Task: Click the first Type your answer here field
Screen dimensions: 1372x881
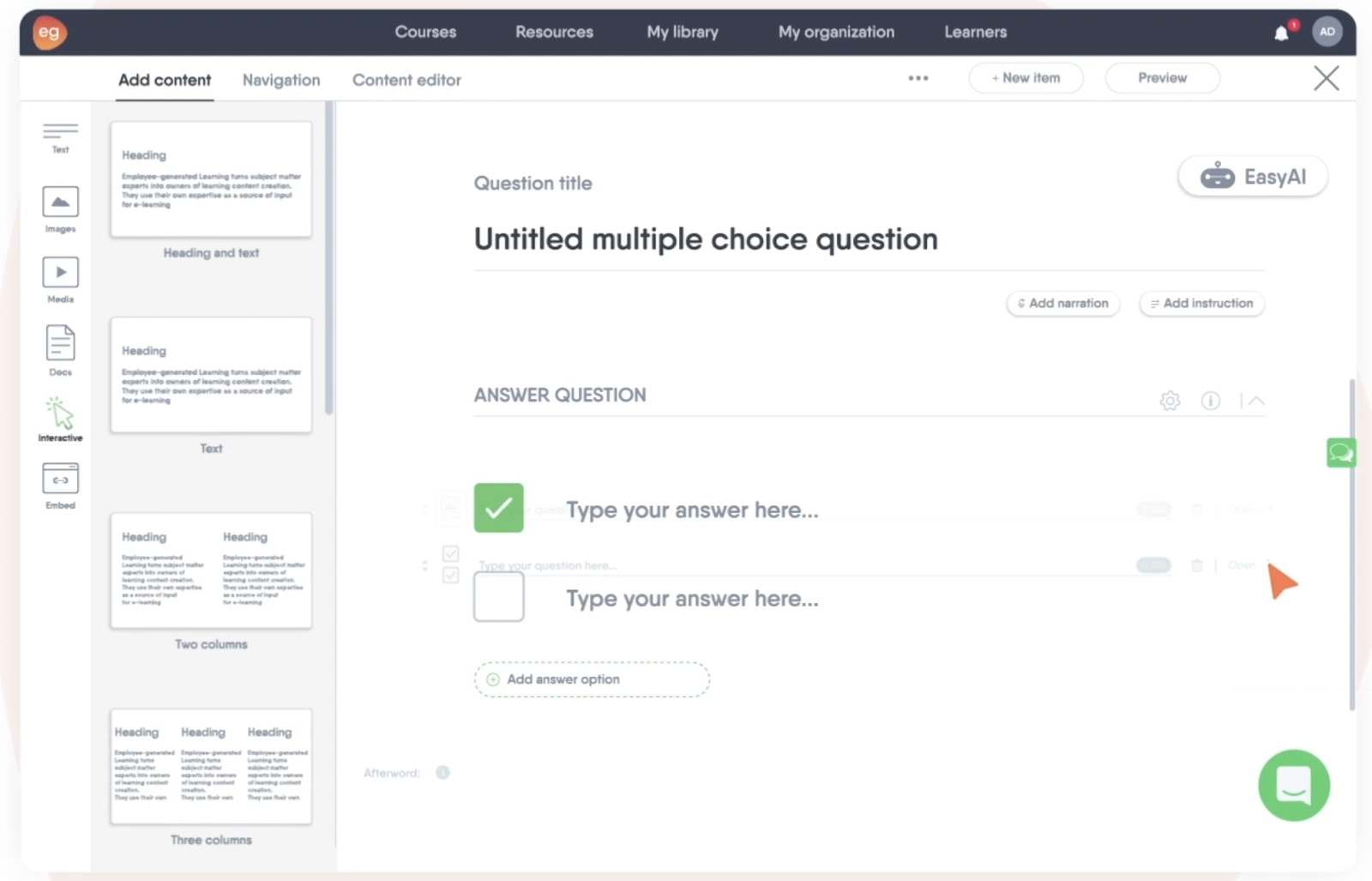Action: pos(692,510)
